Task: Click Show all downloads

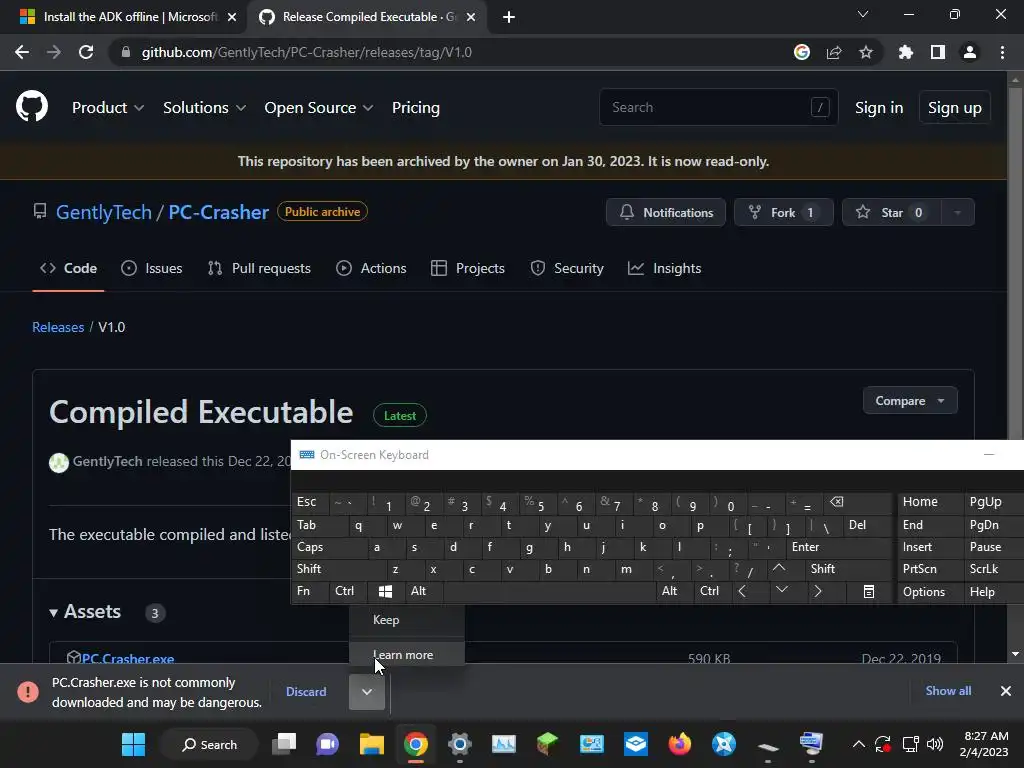Action: 948,691
